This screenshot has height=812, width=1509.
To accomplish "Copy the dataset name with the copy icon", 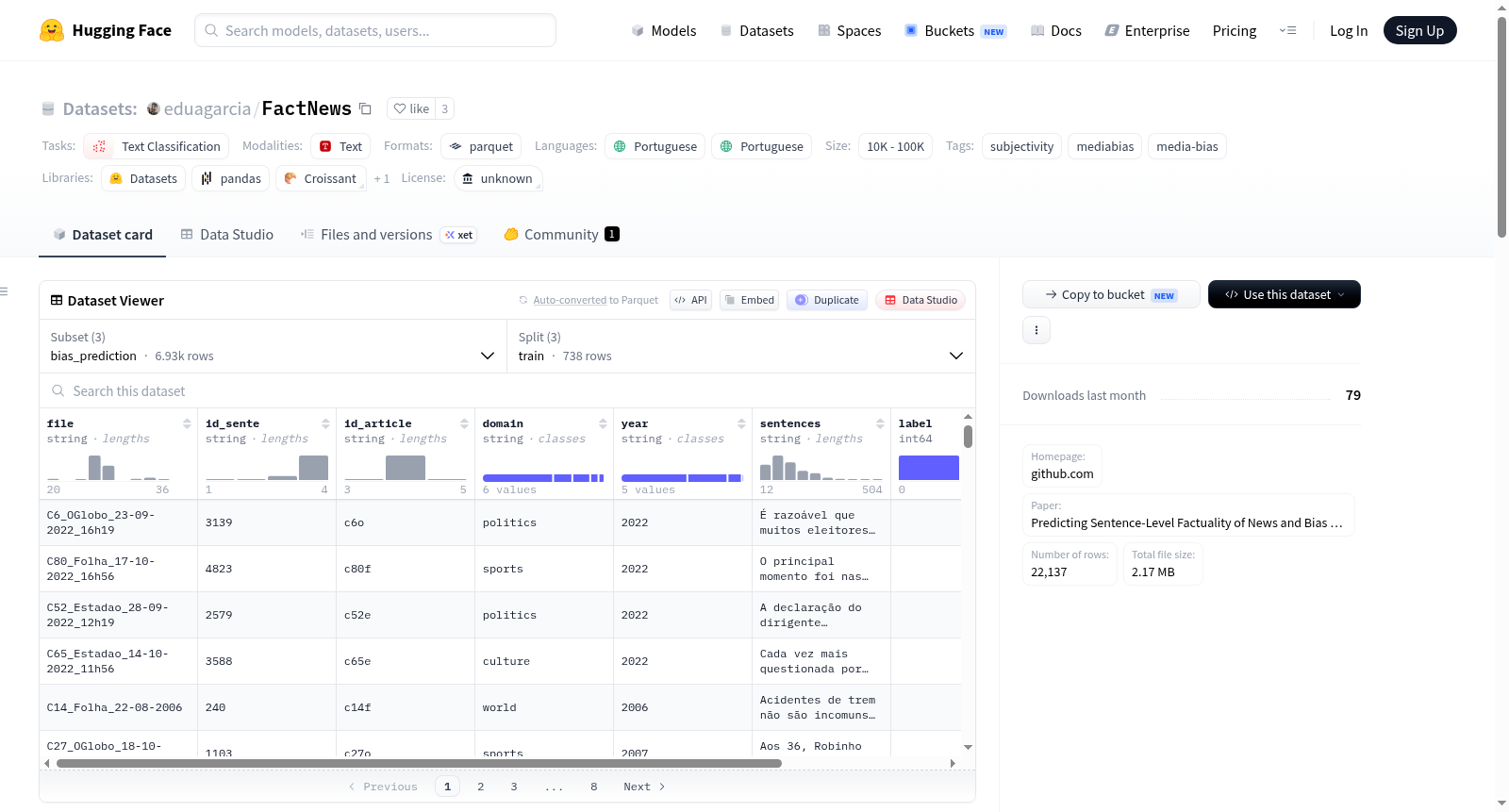I will [x=365, y=108].
